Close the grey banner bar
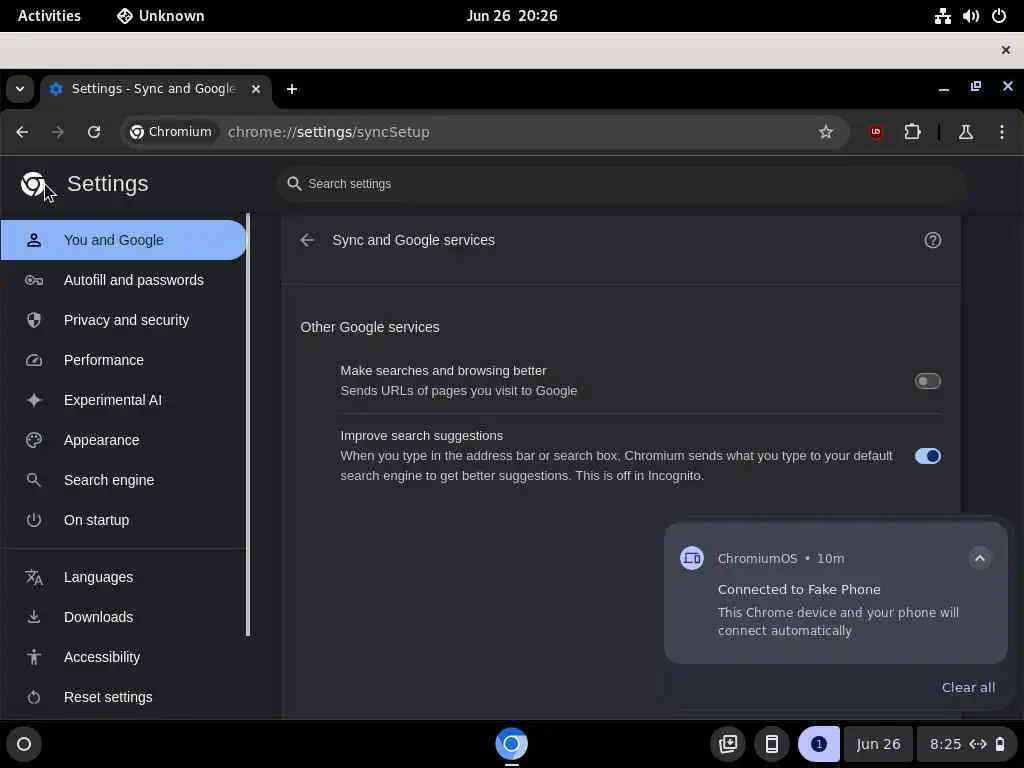Screen dimensions: 1024x768 1006,50
